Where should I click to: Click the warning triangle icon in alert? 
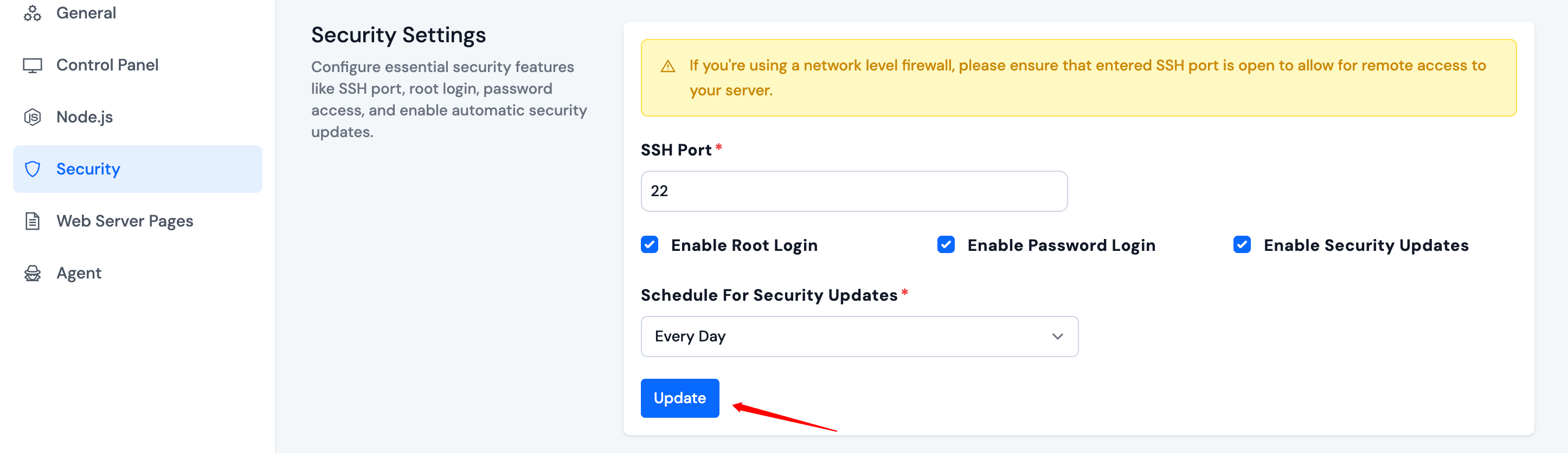668,66
